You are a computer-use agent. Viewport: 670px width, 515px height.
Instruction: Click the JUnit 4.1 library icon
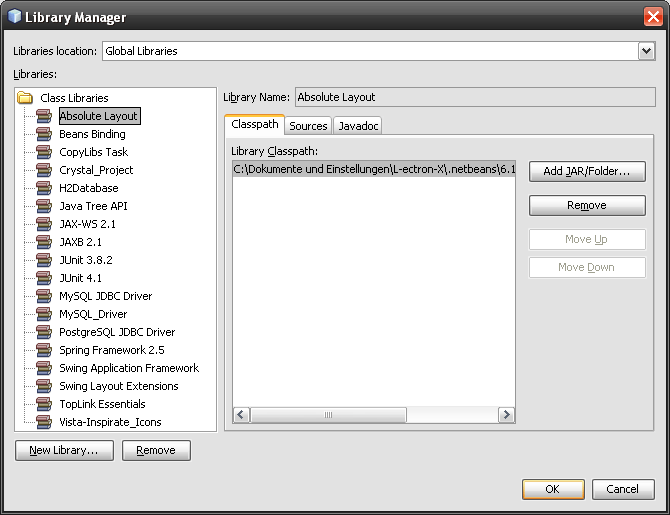point(44,278)
